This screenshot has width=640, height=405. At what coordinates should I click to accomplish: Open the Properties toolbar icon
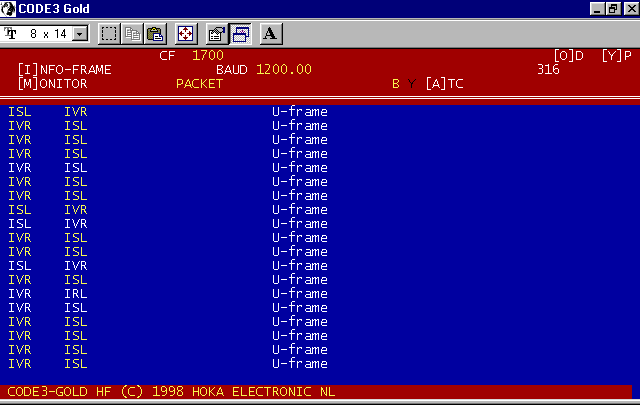coord(217,34)
